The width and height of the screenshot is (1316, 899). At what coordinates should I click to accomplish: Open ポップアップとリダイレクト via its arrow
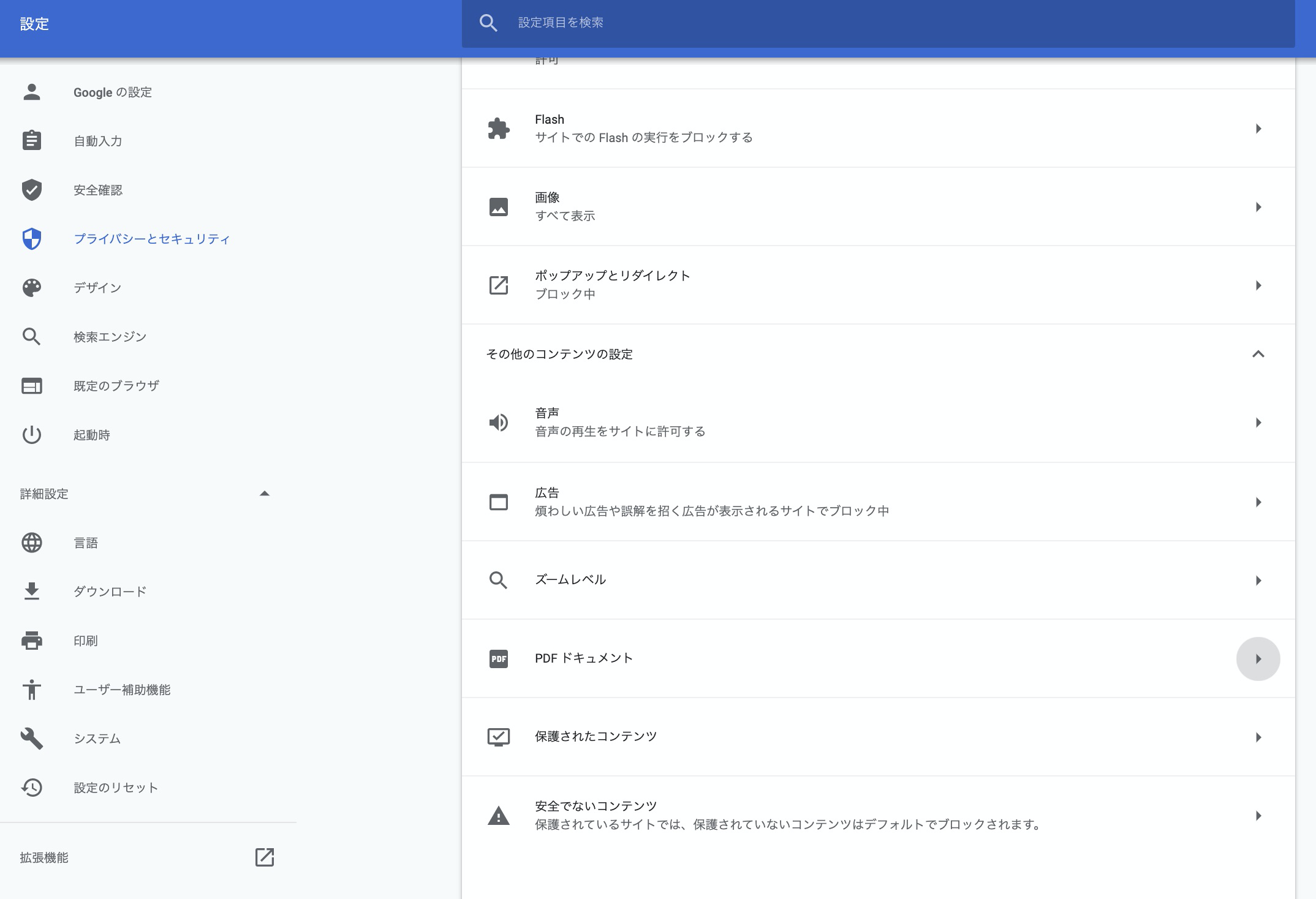click(1258, 285)
